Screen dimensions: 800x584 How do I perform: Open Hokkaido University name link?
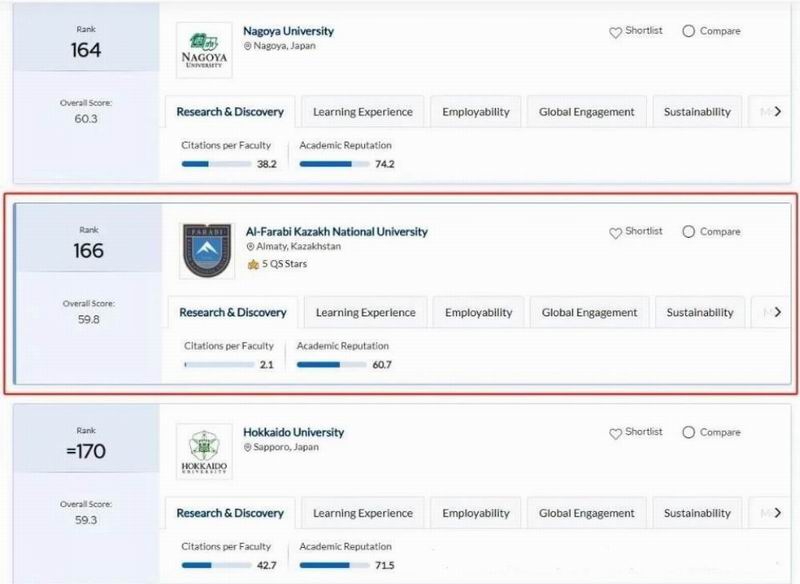(x=293, y=433)
